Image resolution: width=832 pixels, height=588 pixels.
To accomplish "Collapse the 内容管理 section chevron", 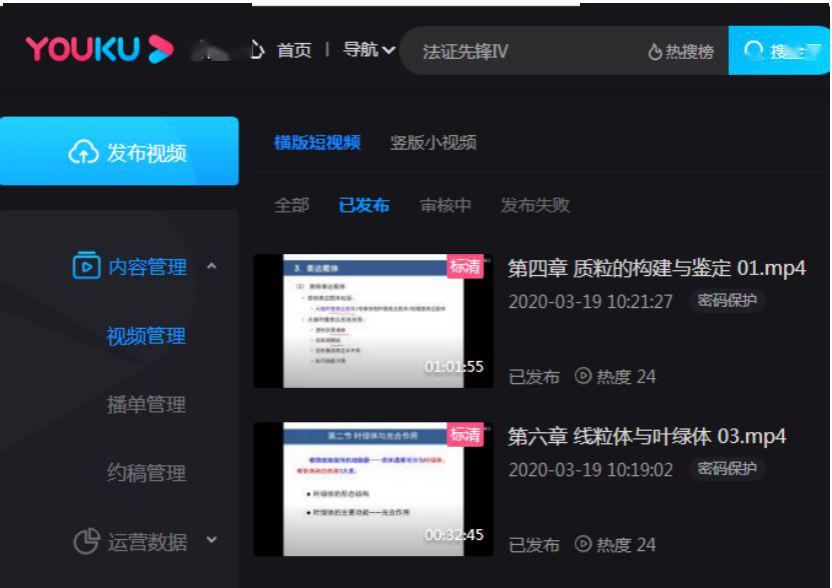I will point(212,266).
